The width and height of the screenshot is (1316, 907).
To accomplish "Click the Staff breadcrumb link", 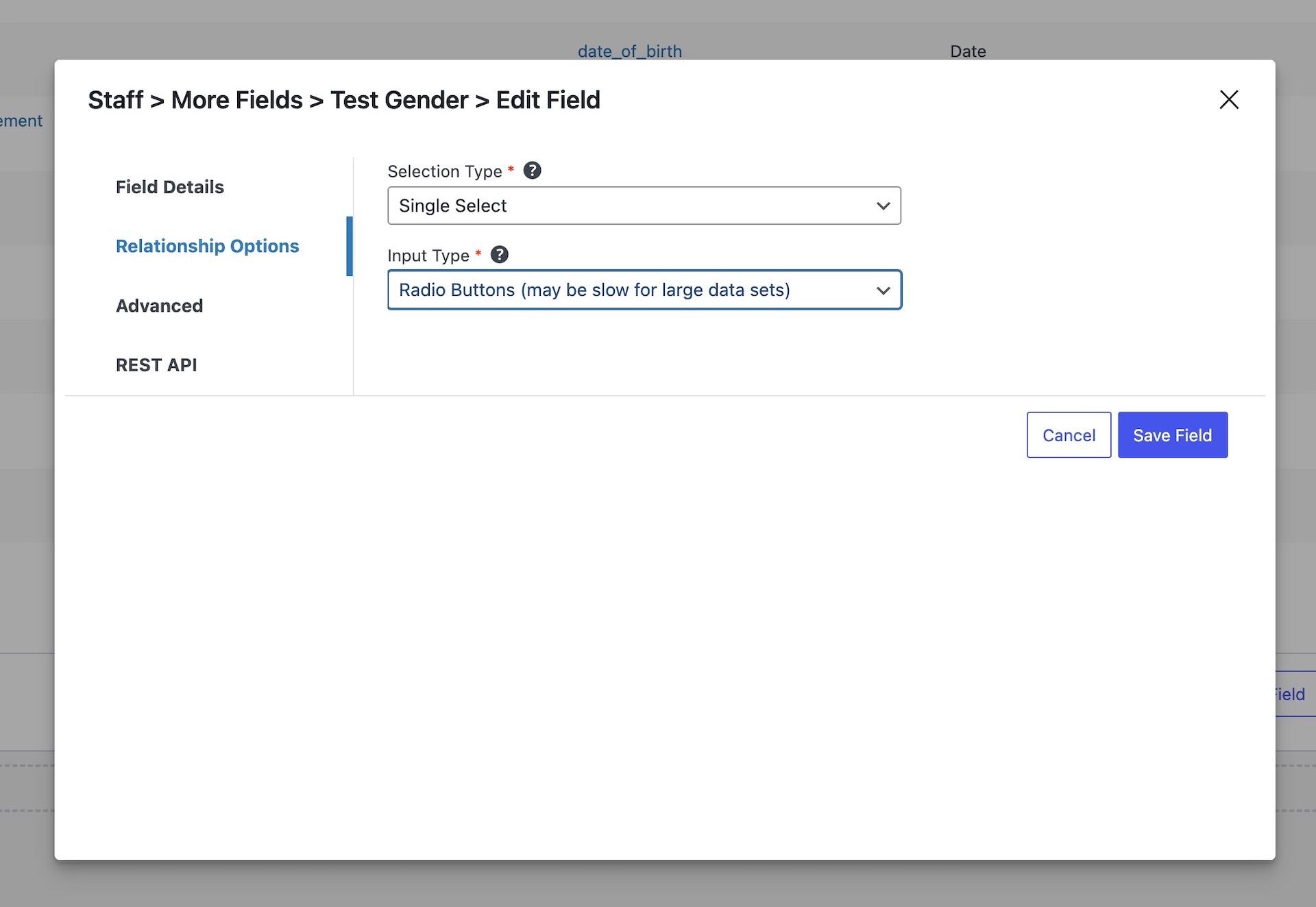I will pos(114,100).
